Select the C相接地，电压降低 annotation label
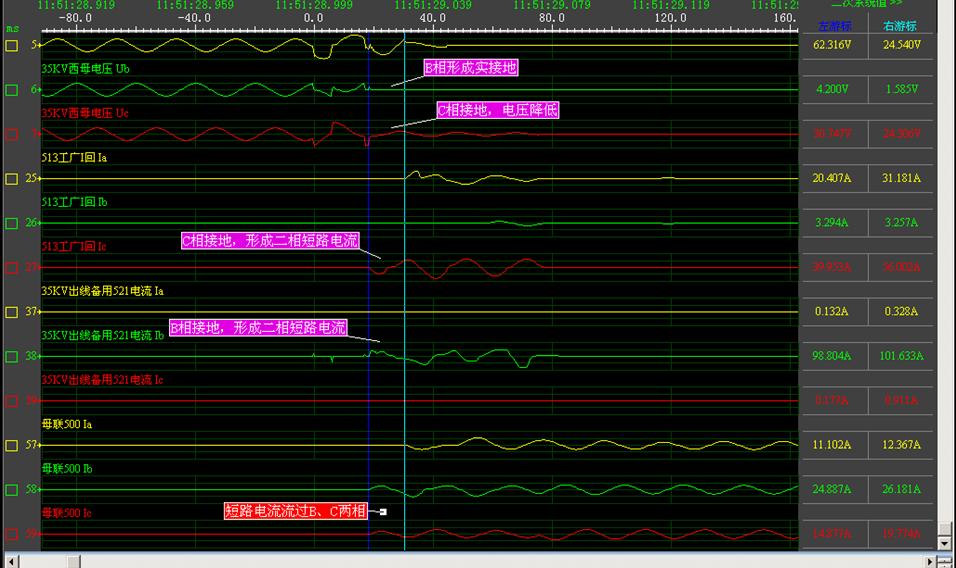The height and width of the screenshot is (568, 956). [497, 110]
